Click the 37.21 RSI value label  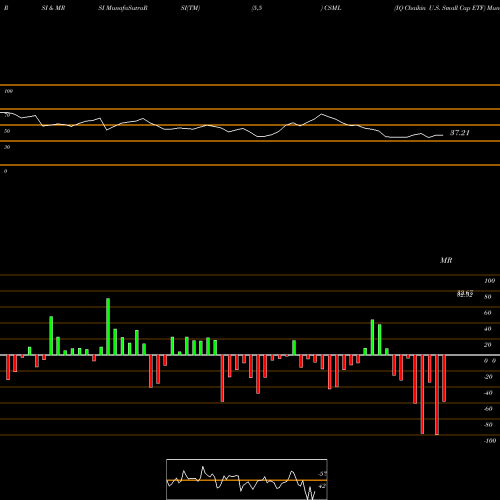[x=460, y=133]
